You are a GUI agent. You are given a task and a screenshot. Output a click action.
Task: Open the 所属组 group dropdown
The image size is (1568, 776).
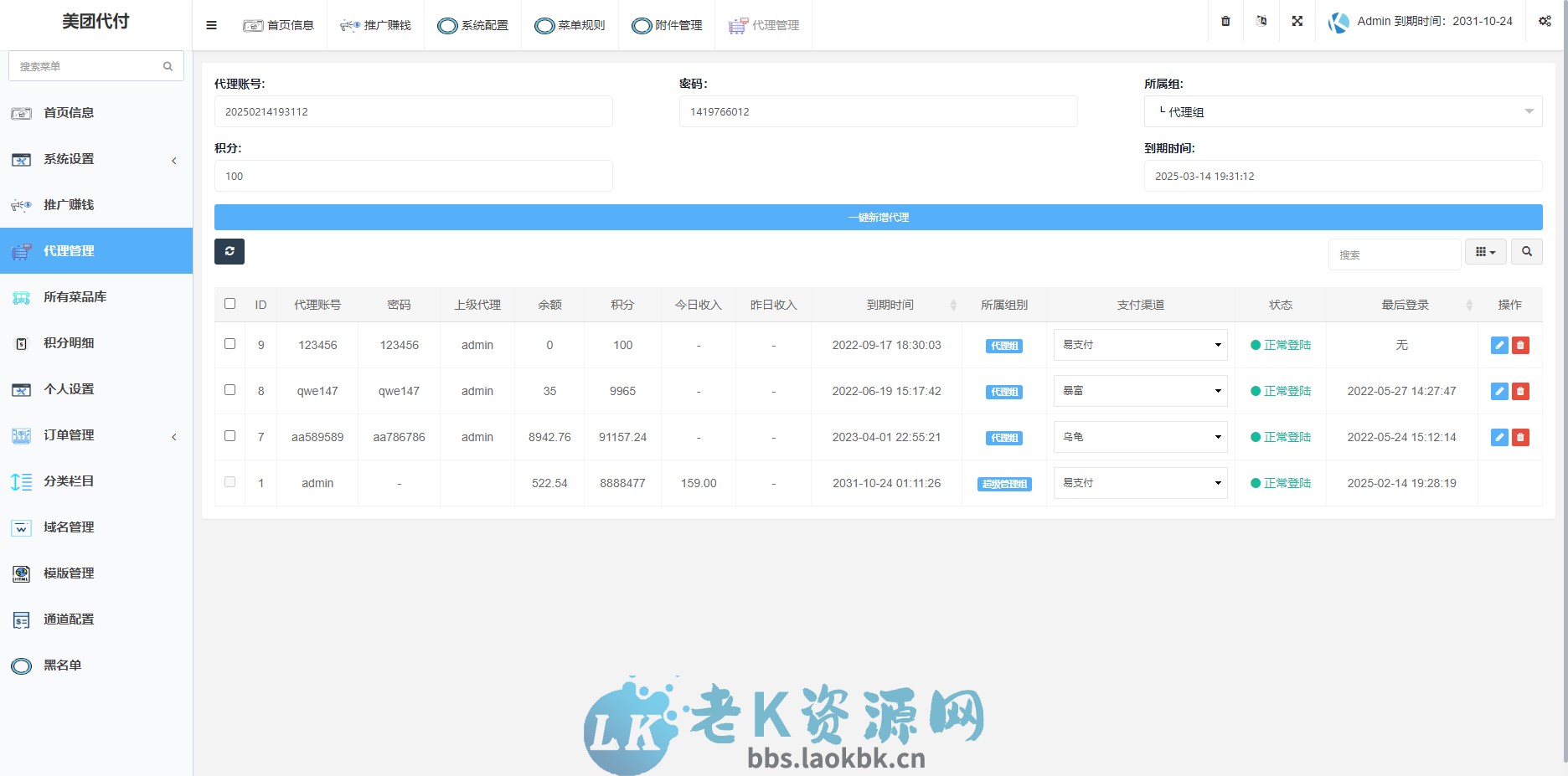(1344, 110)
